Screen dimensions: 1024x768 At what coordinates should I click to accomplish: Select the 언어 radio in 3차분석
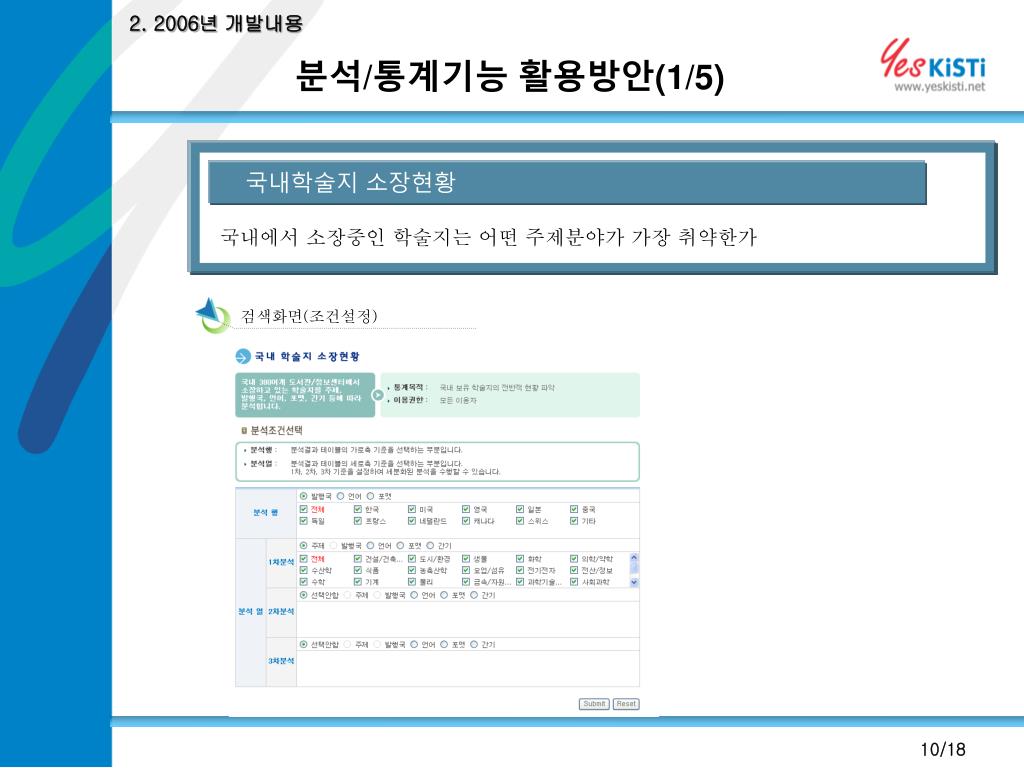[414, 645]
